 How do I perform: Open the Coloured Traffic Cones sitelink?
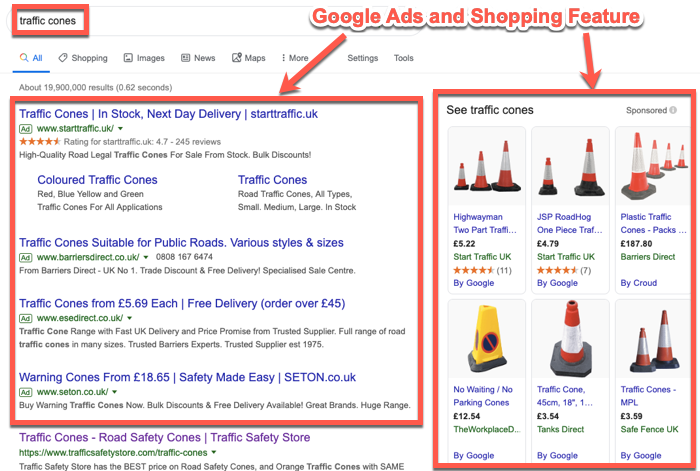pos(97,180)
